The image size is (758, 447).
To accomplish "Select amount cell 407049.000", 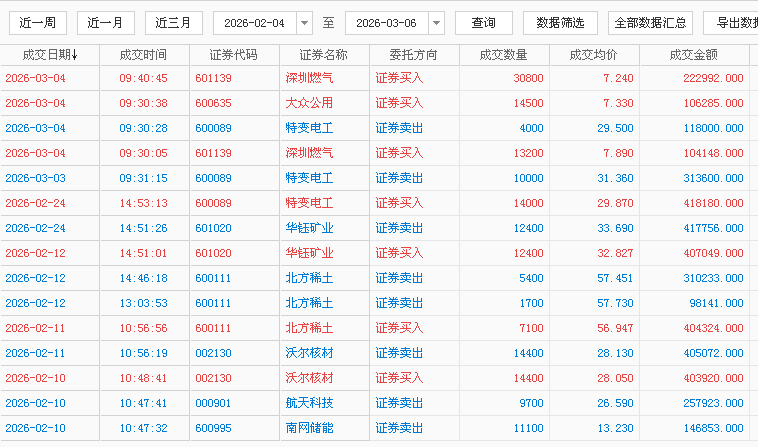I will click(714, 253).
